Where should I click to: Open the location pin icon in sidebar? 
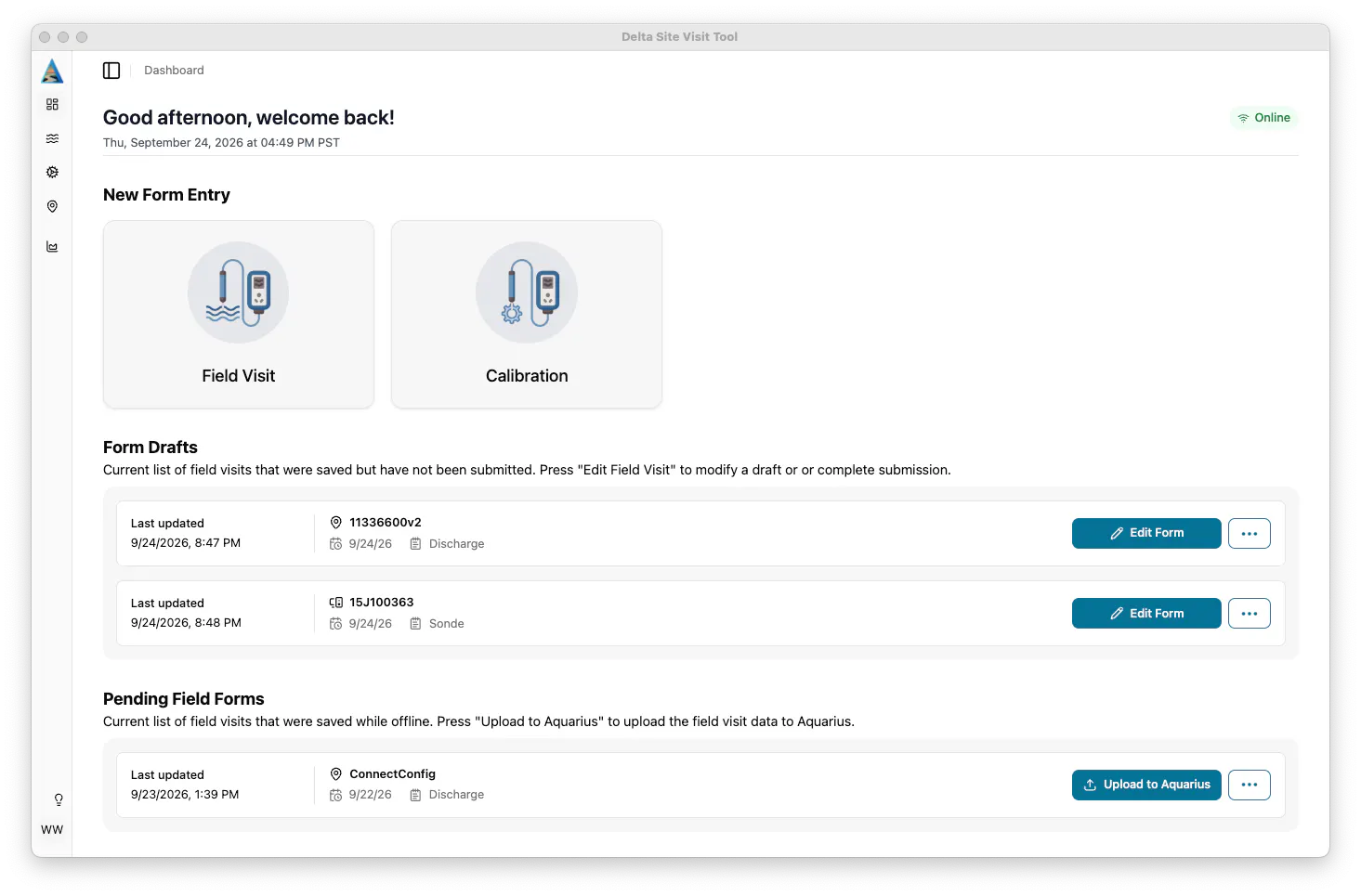(52, 206)
